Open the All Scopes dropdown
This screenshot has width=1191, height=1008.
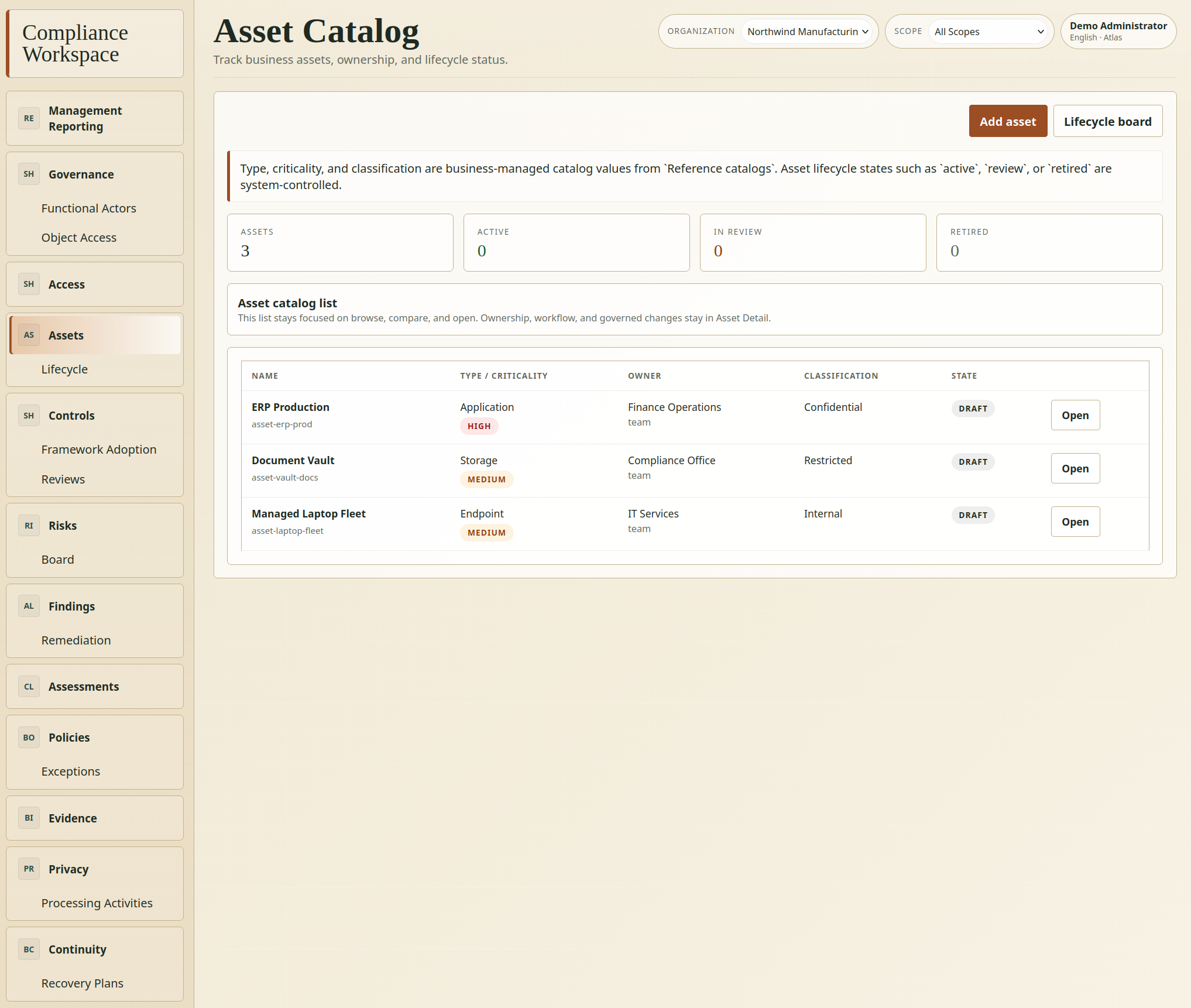989,32
